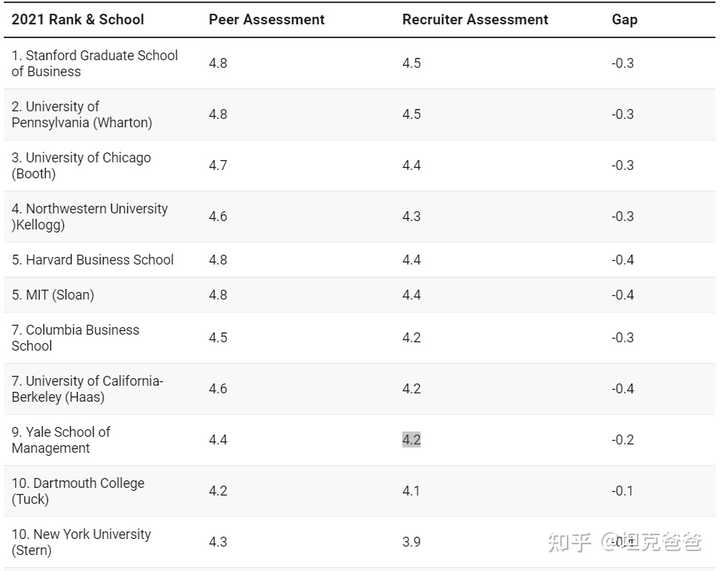Screen dimensions: 720x571
Task: Click the Columbia Business School entry
Action: [x=75, y=337]
